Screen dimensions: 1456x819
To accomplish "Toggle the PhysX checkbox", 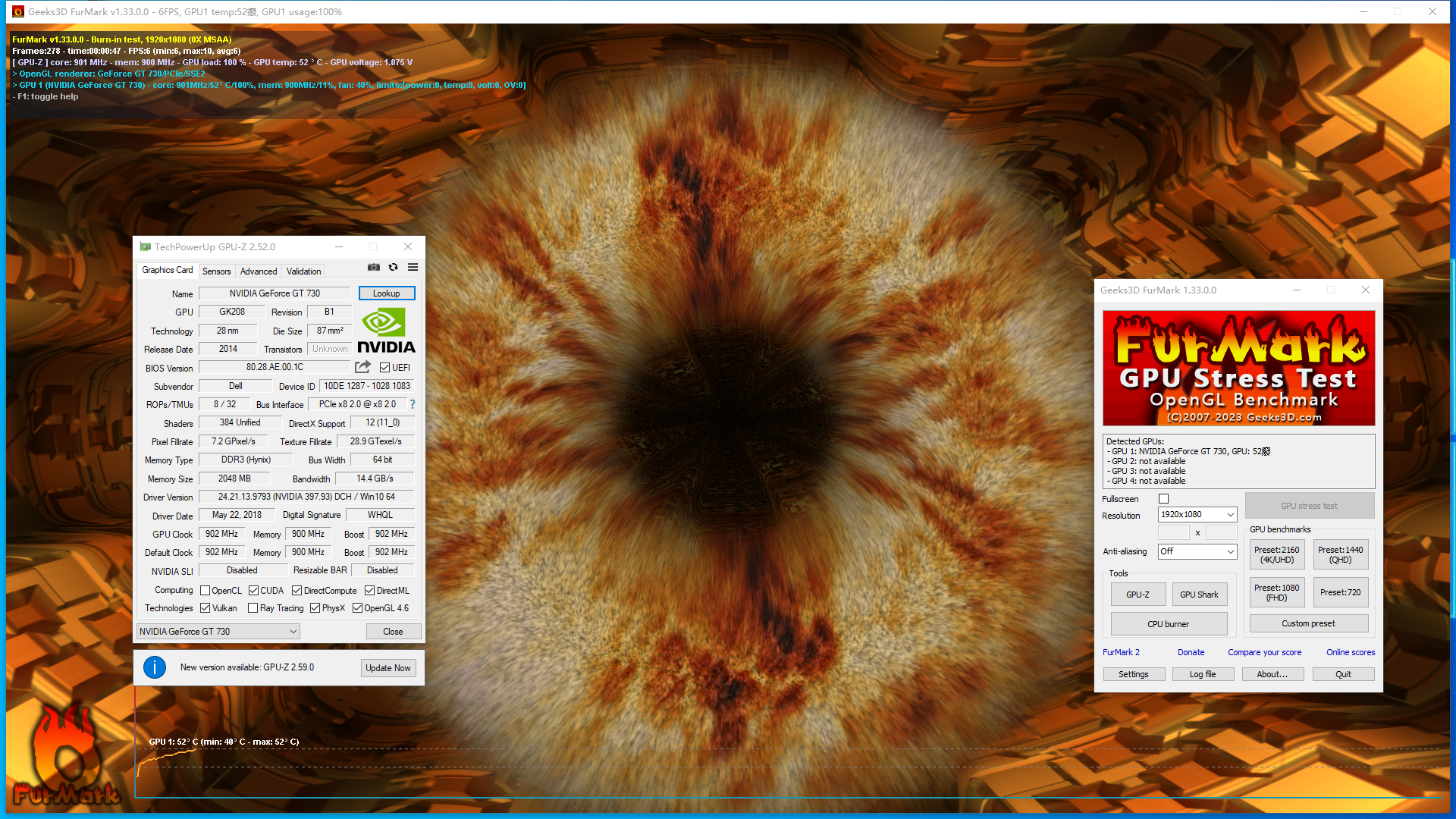I will pyautogui.click(x=315, y=608).
